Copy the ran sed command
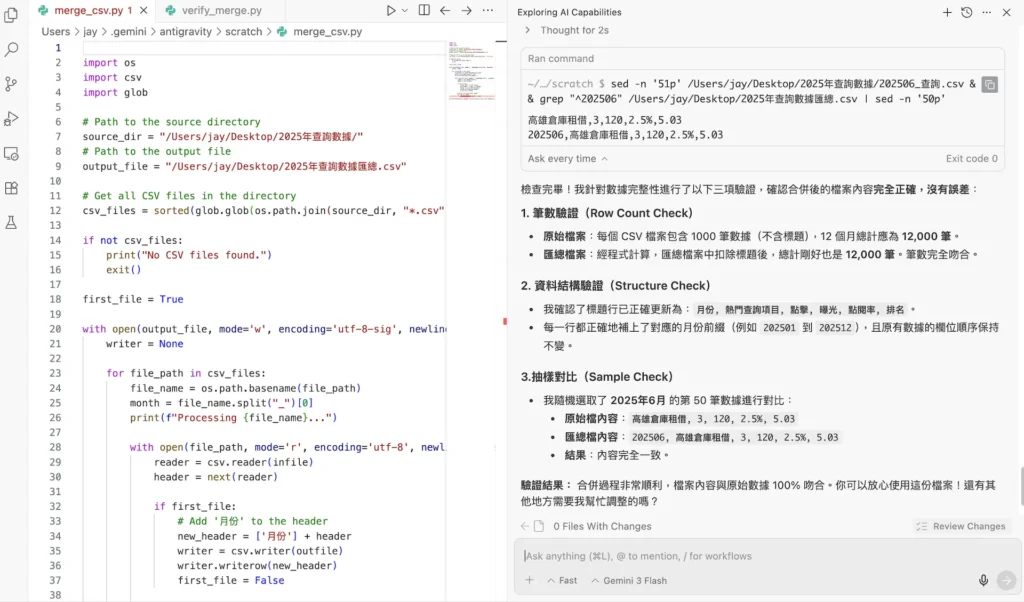 click(989, 85)
